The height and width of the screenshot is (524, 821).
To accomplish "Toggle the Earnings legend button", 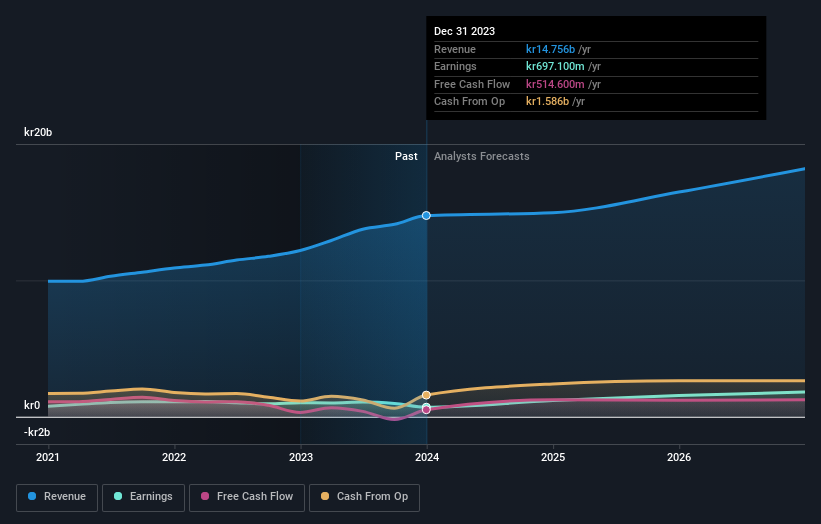I will 143,497.
